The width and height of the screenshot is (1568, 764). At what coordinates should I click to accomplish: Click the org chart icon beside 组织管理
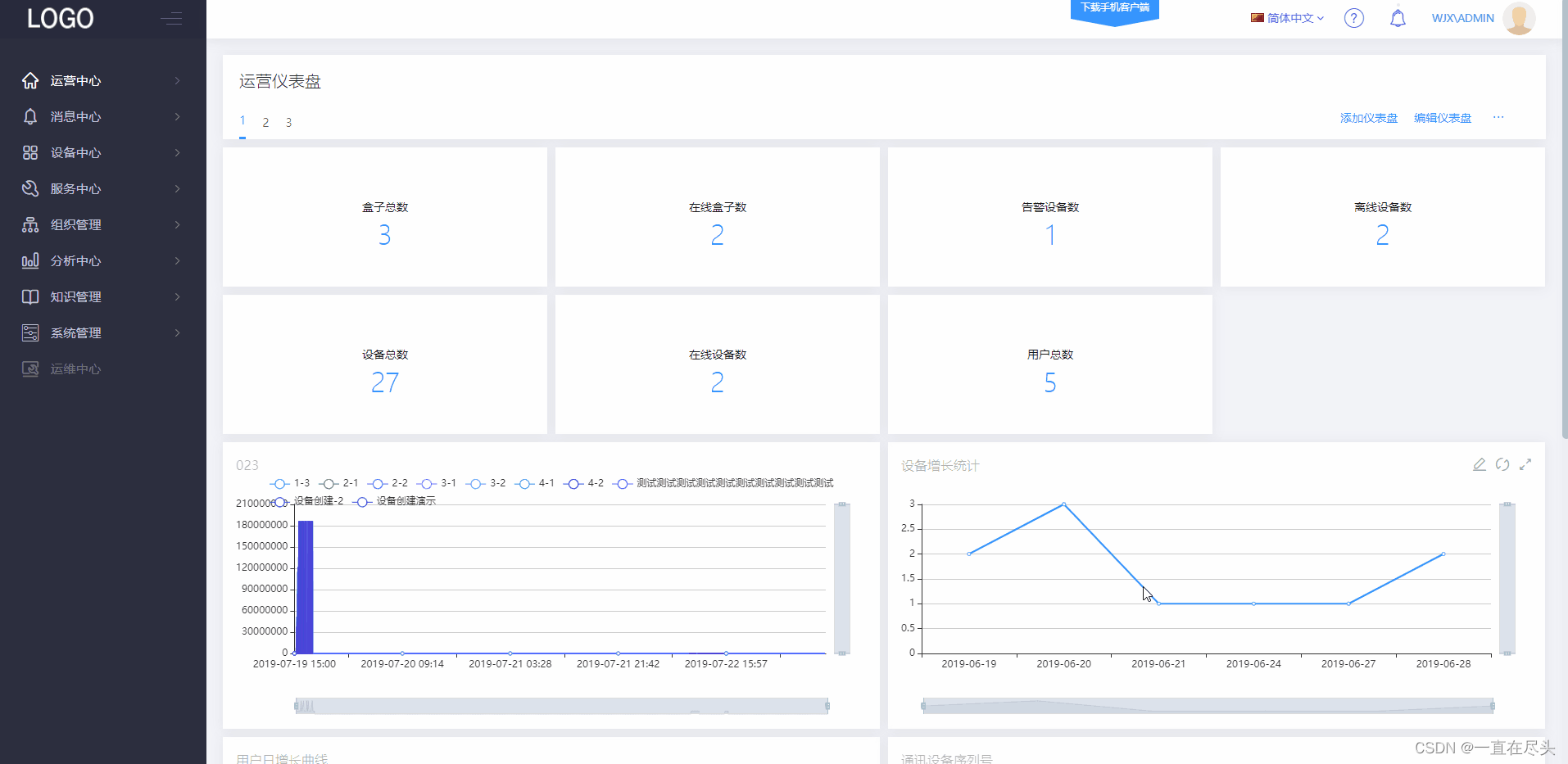[x=30, y=224]
